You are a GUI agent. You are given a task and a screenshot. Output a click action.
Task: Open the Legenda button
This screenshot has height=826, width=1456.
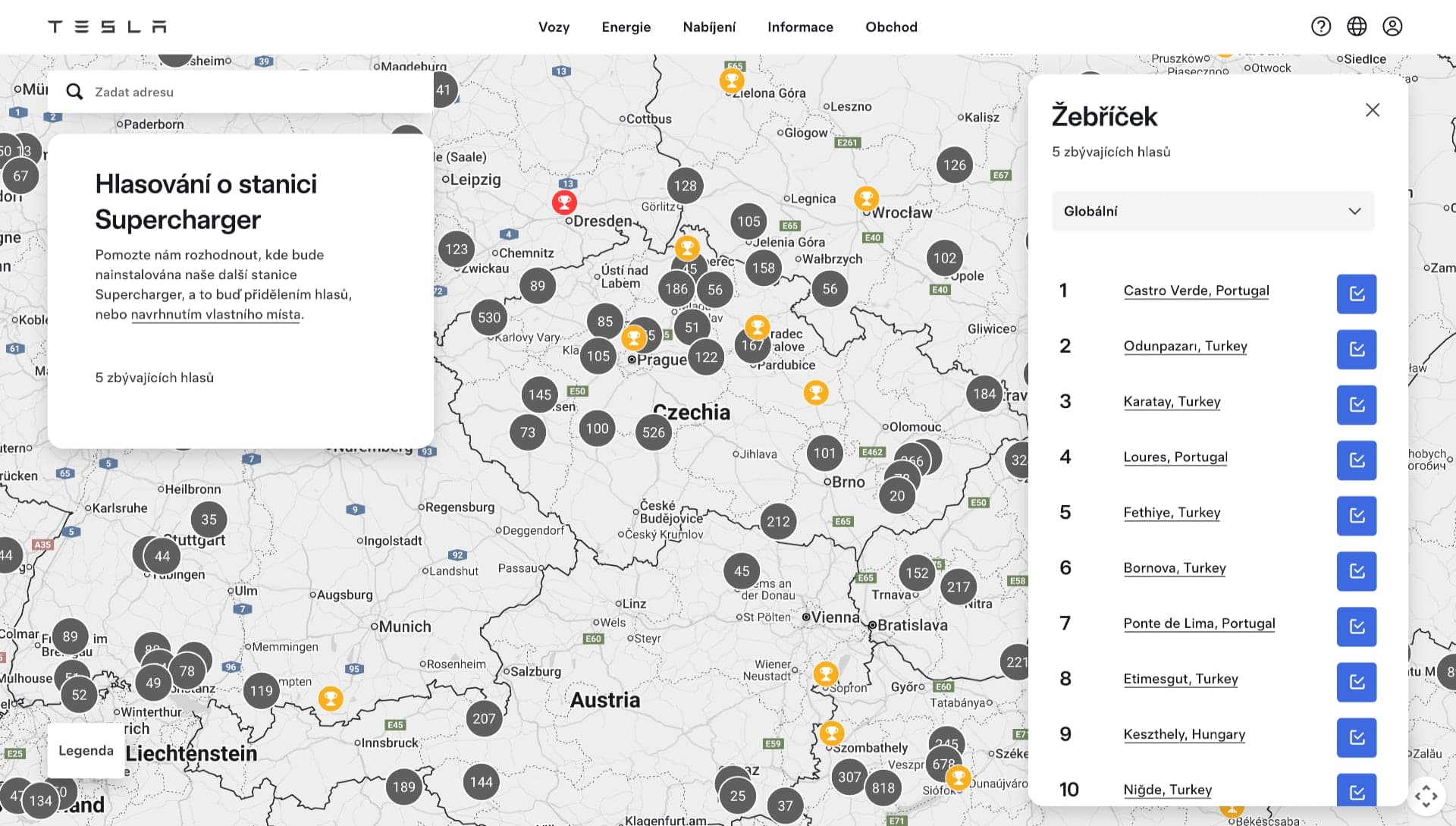[x=86, y=750]
